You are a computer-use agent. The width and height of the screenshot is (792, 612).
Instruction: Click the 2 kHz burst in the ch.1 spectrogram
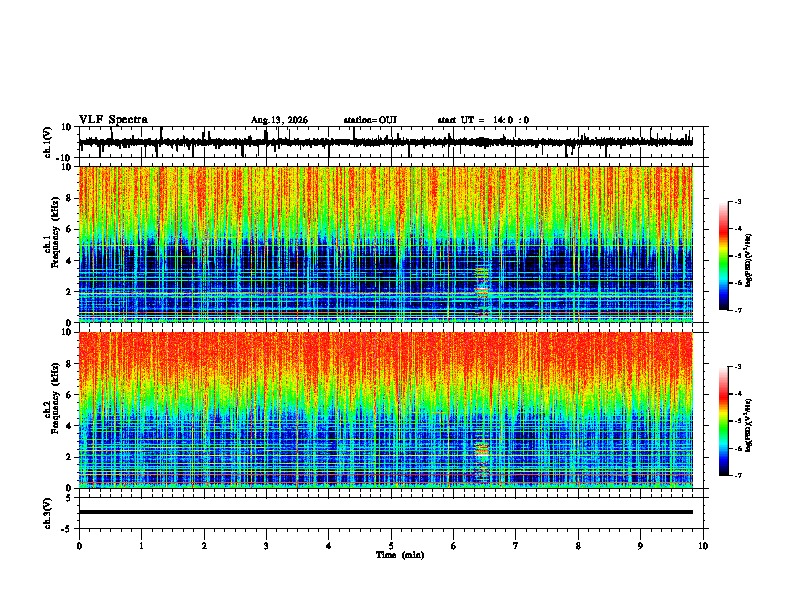point(482,291)
